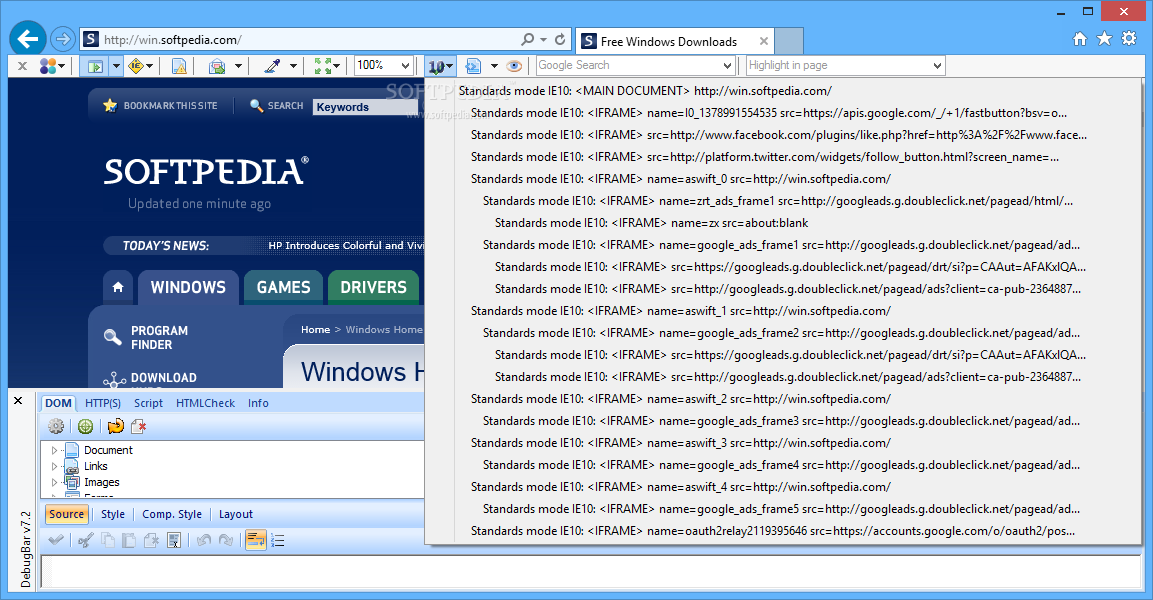The height and width of the screenshot is (600, 1153).
Task: Select the Source sub-tab
Action: (66, 514)
